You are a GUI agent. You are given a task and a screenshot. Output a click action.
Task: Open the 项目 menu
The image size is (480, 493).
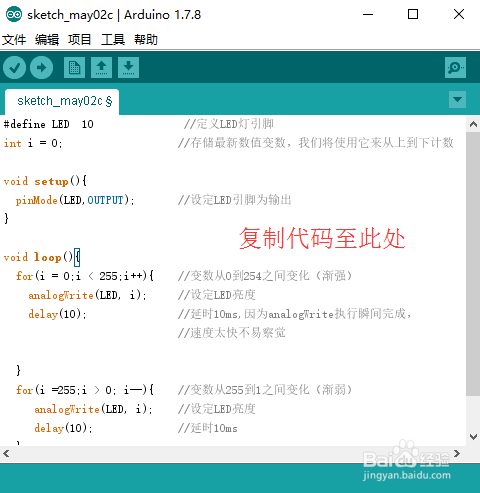(80, 40)
